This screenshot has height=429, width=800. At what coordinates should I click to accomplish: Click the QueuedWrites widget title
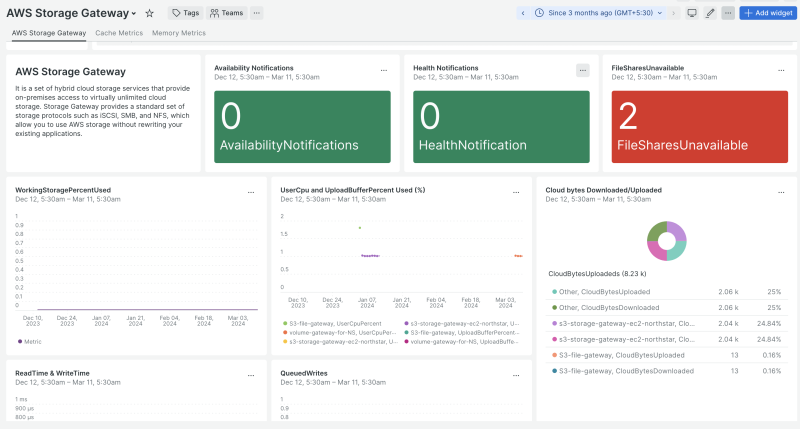pos(304,373)
